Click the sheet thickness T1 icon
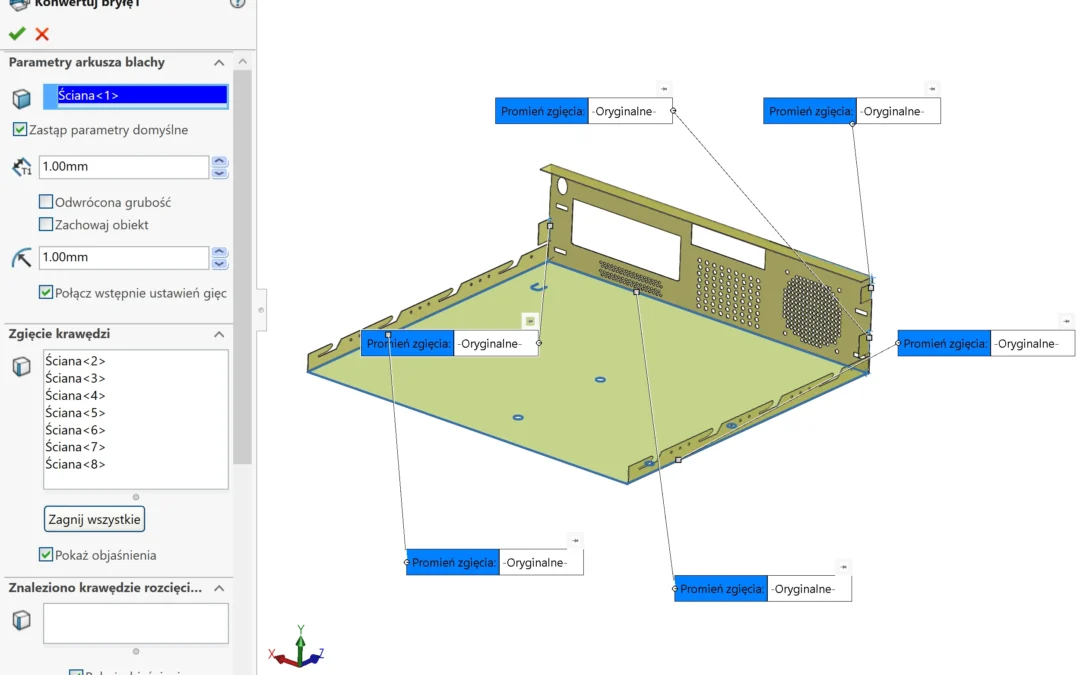Viewport: 1080px width, 675px height. (x=21, y=167)
